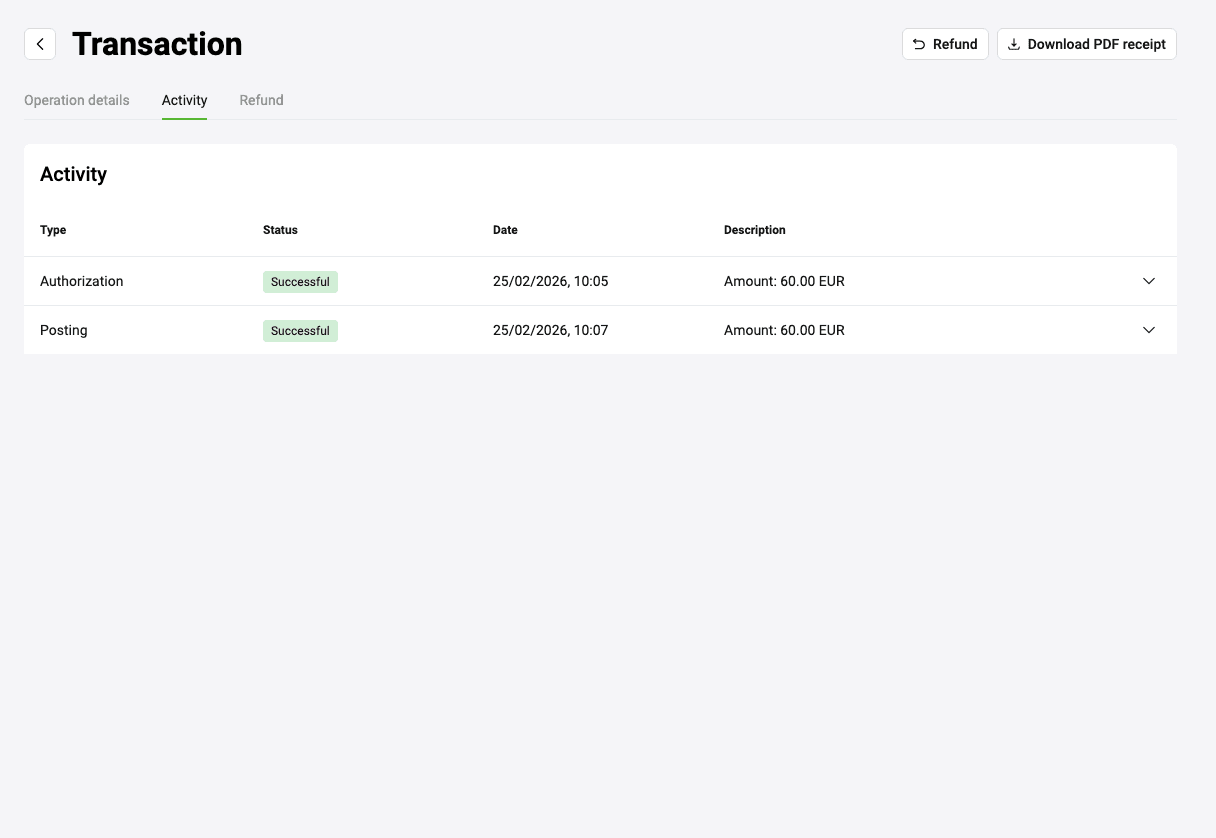This screenshot has height=838, width=1216.
Task: Click the Description column header
Action: click(754, 230)
